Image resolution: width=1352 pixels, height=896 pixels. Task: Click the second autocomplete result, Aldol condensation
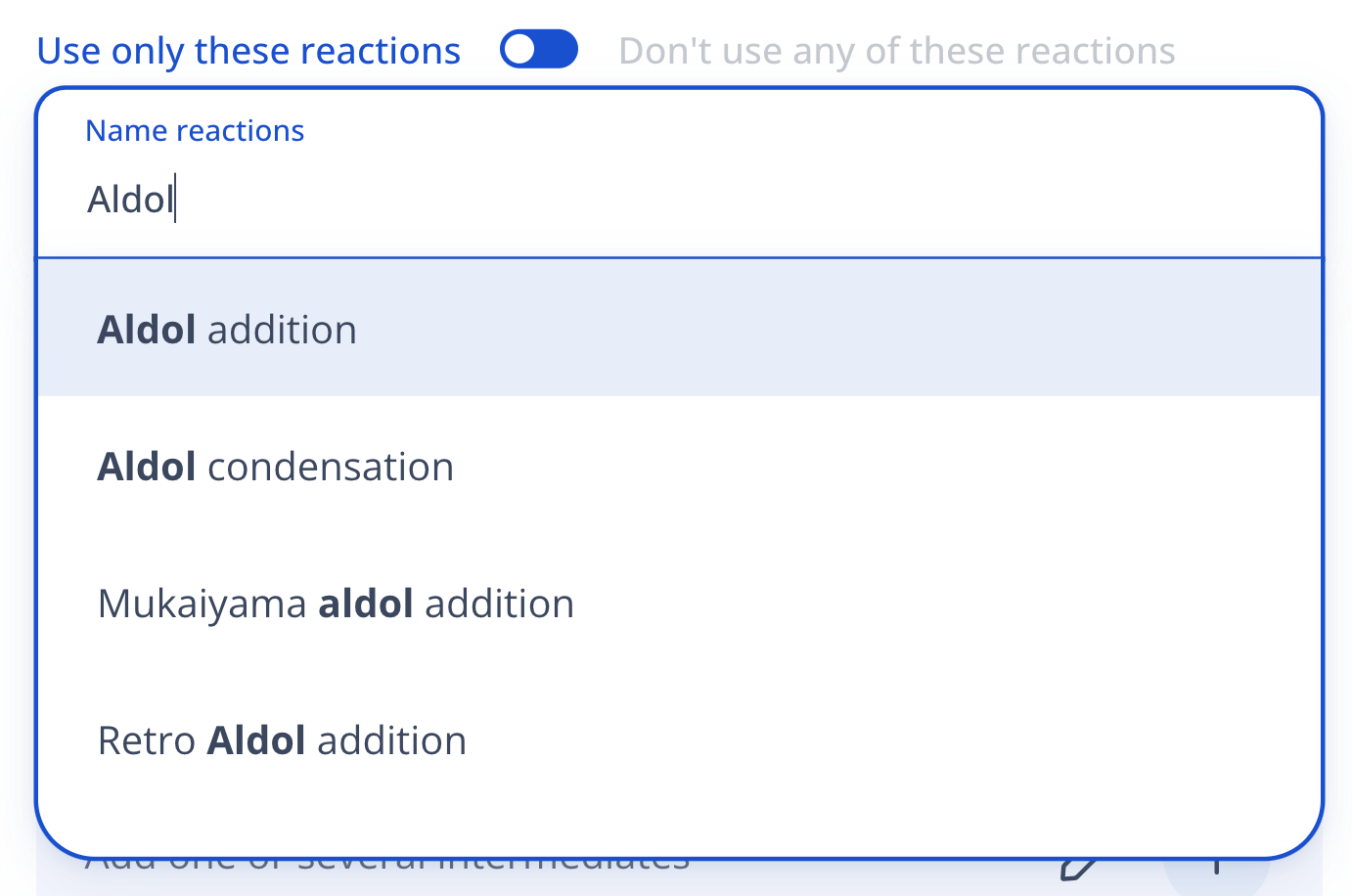[679, 467]
